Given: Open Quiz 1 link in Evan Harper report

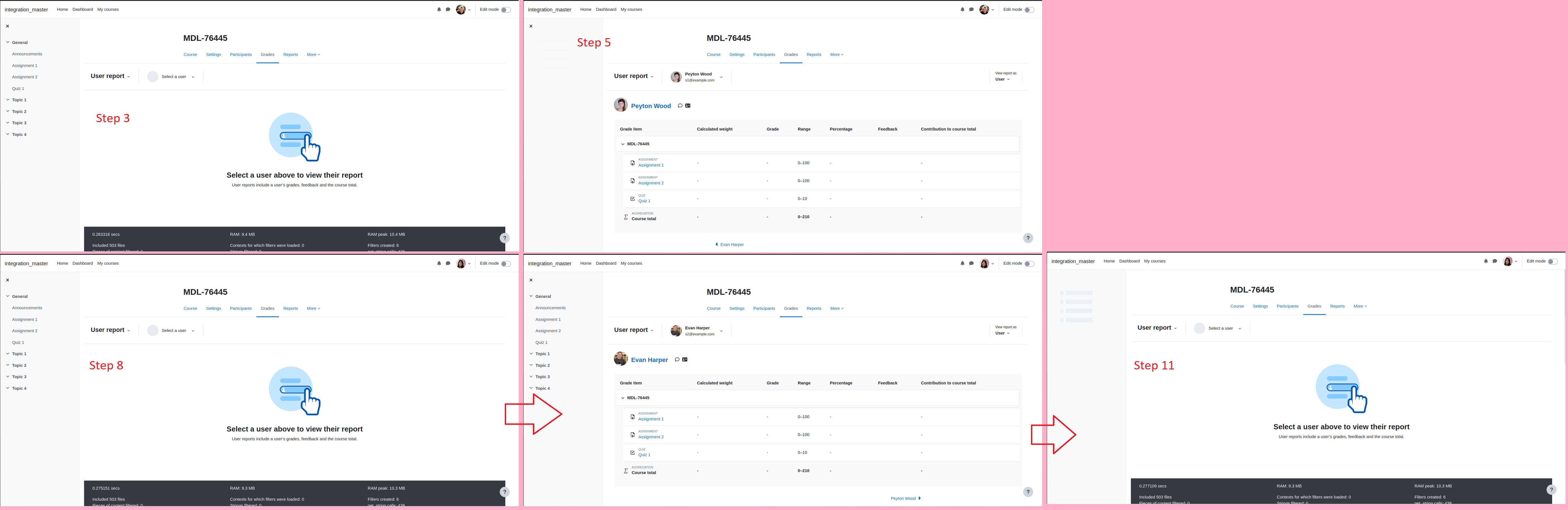Looking at the screenshot, I should pos(644,455).
